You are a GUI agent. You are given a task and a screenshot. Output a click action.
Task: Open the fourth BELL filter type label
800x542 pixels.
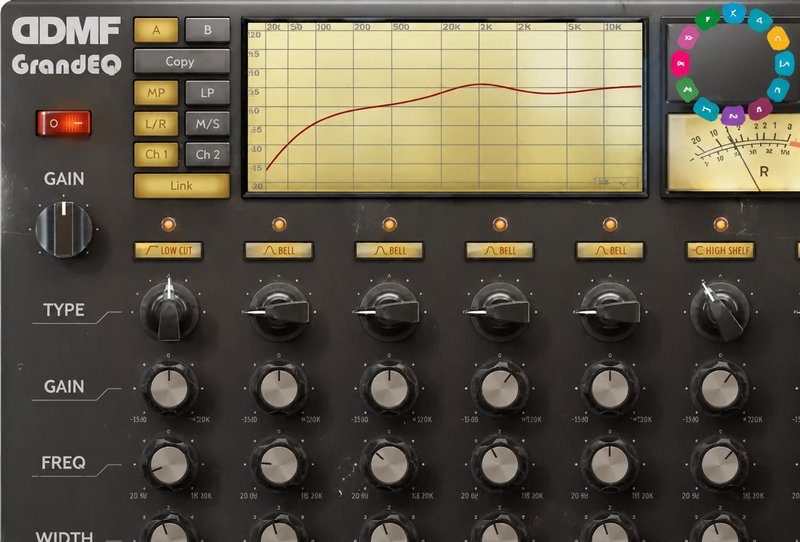610,251
